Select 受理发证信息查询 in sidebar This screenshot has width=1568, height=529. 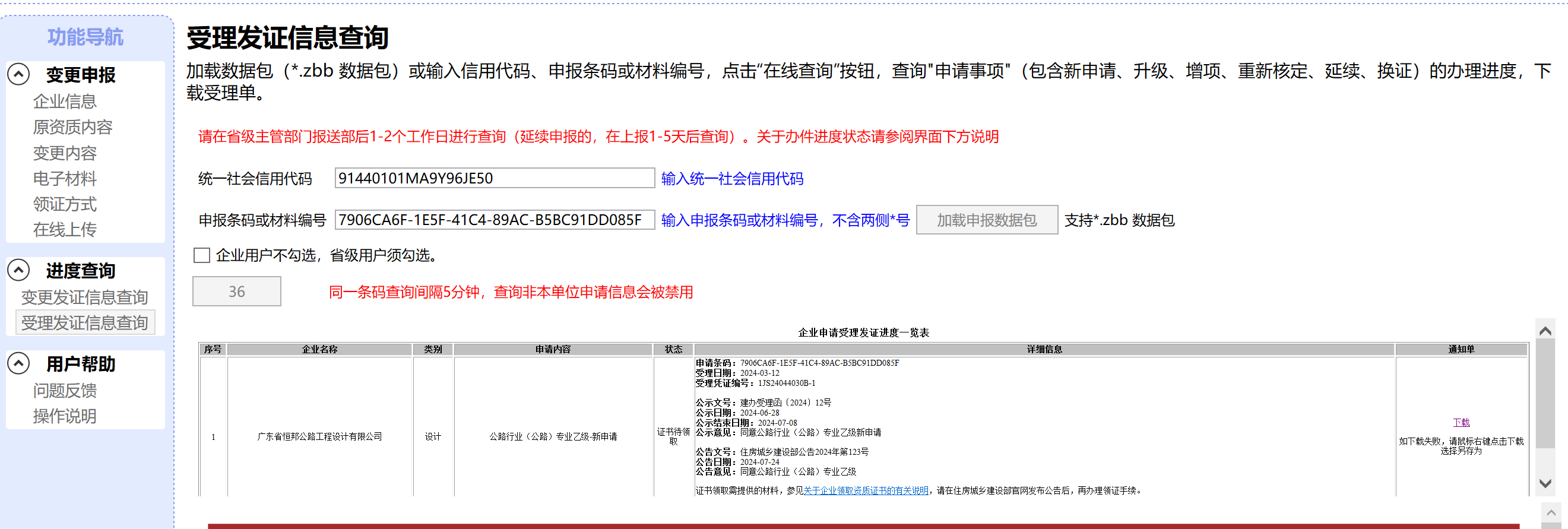[x=85, y=322]
